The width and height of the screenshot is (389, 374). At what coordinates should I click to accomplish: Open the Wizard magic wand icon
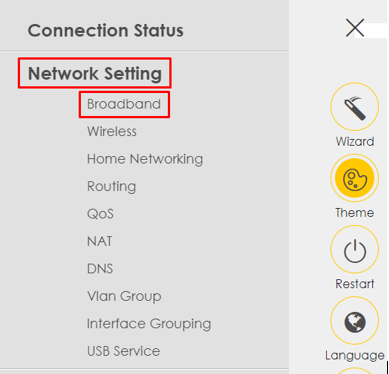pos(354,107)
